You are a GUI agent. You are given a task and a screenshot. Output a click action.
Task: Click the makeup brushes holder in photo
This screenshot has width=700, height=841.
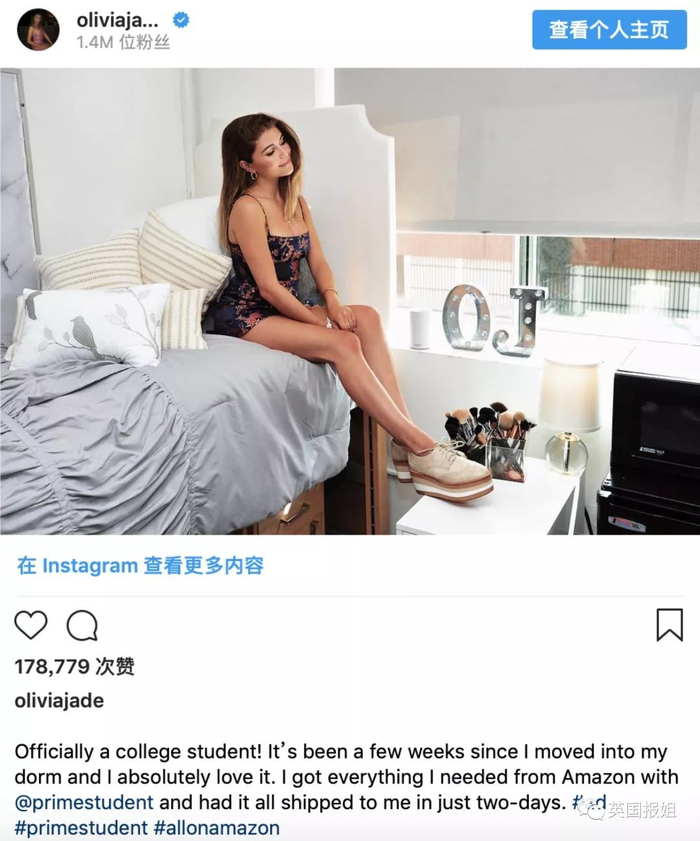489,440
